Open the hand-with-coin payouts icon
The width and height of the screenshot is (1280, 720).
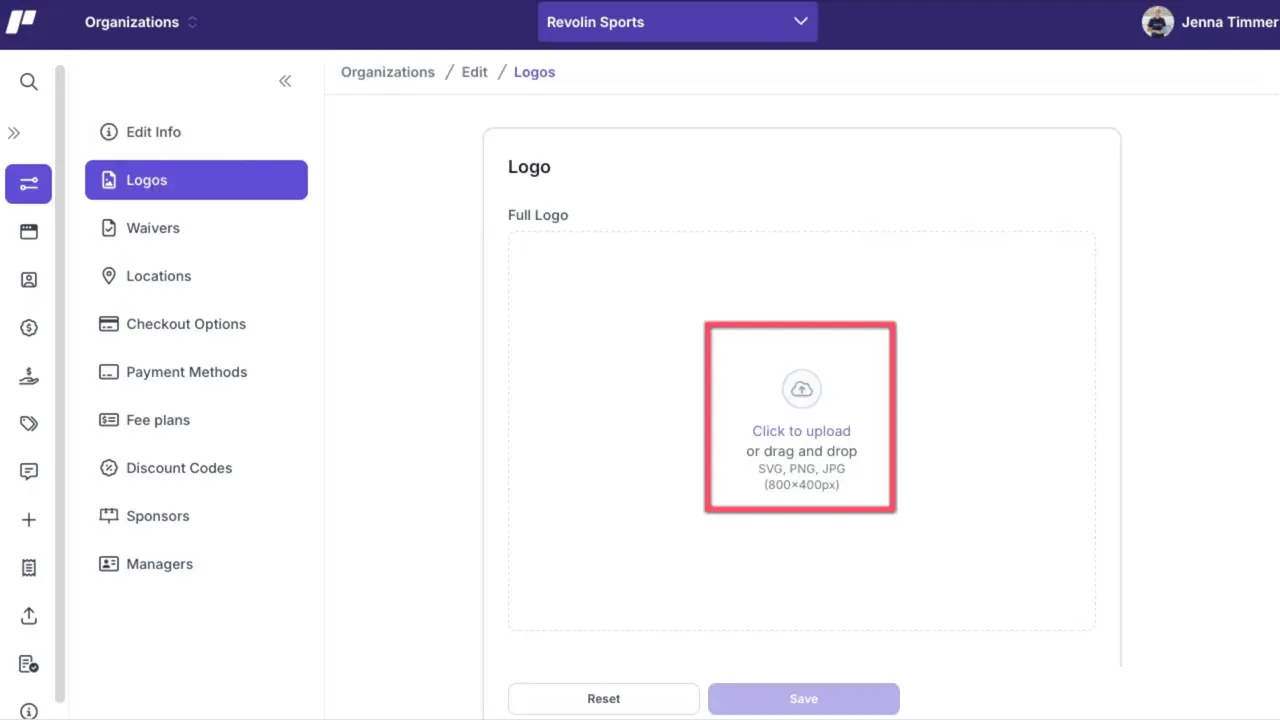coord(28,375)
